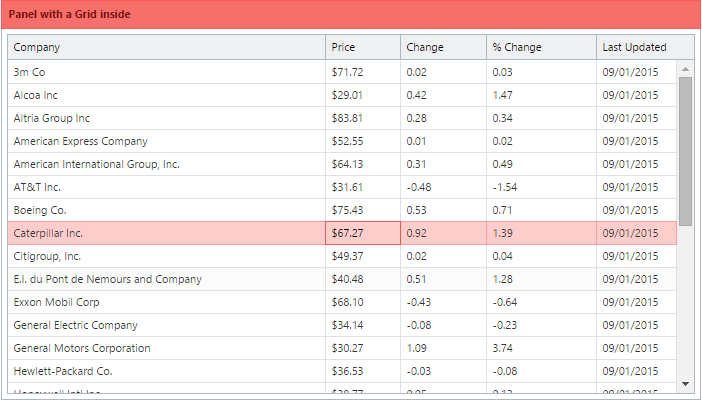Click Hewlett-Packard's 09/01/2015 date cell
The width and height of the screenshot is (702, 400).
coord(636,371)
